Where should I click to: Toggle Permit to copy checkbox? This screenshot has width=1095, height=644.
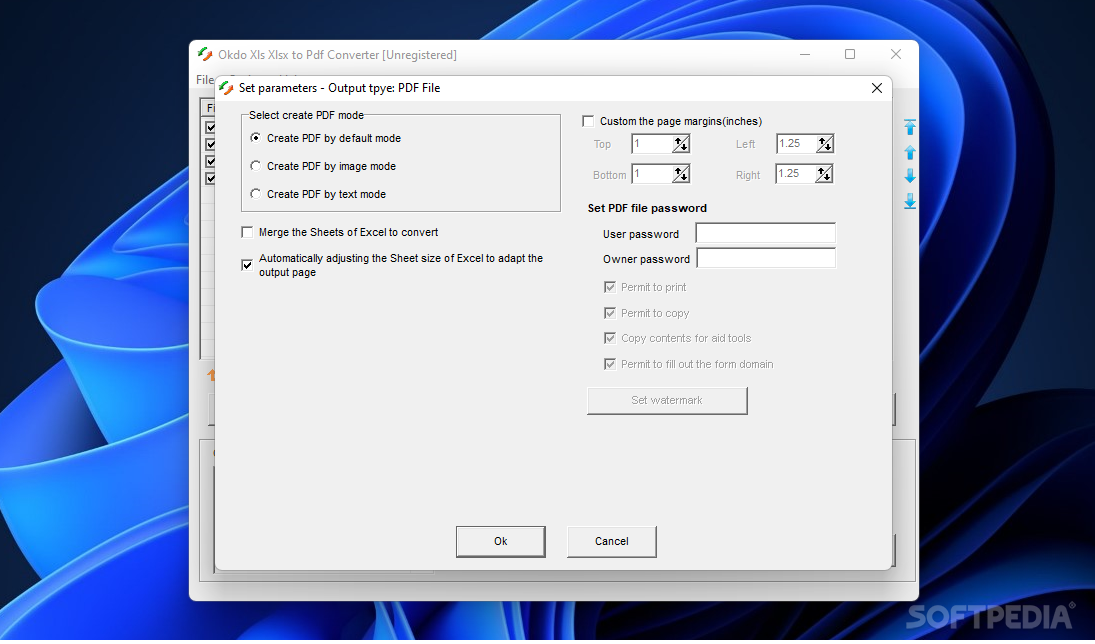(x=610, y=313)
